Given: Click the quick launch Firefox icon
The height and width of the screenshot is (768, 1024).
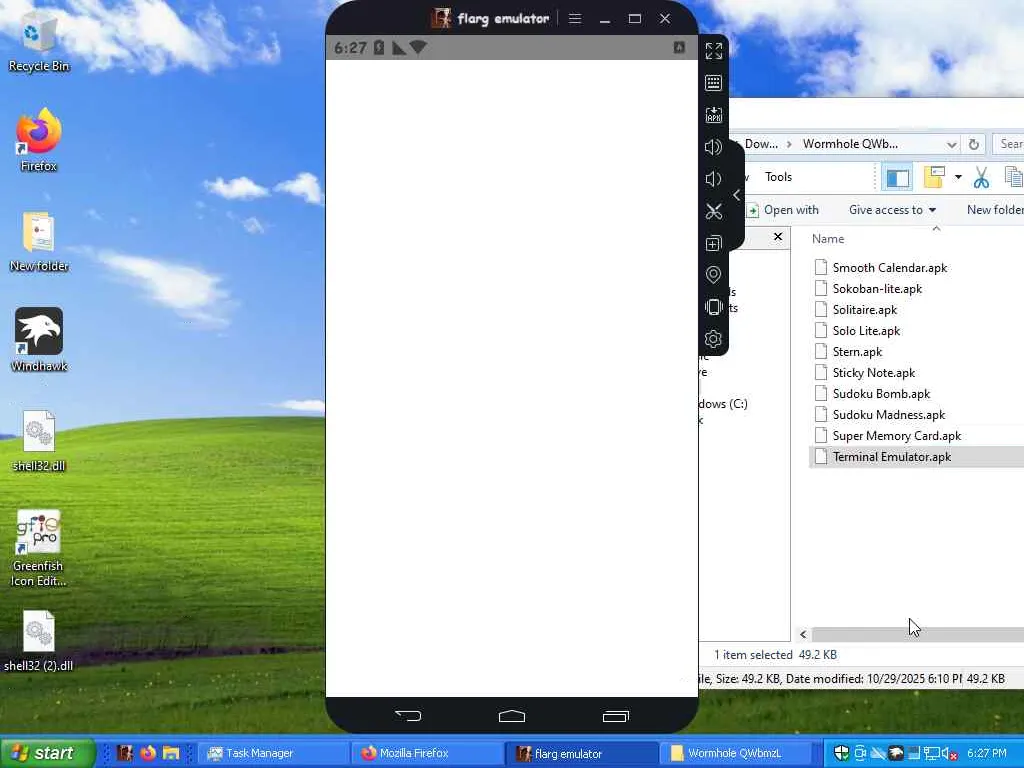Looking at the screenshot, I should (x=148, y=753).
